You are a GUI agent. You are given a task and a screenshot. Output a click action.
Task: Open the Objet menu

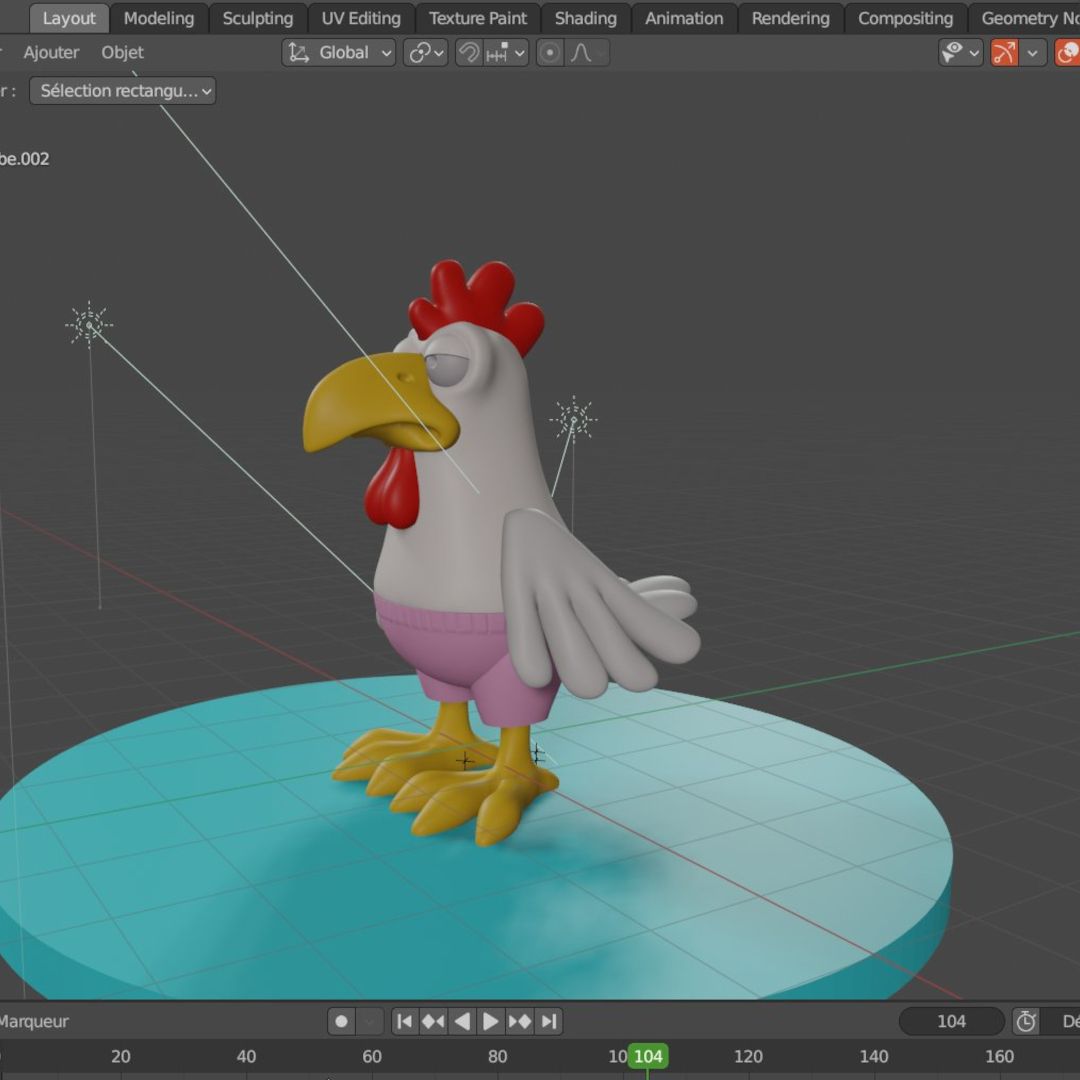click(123, 52)
